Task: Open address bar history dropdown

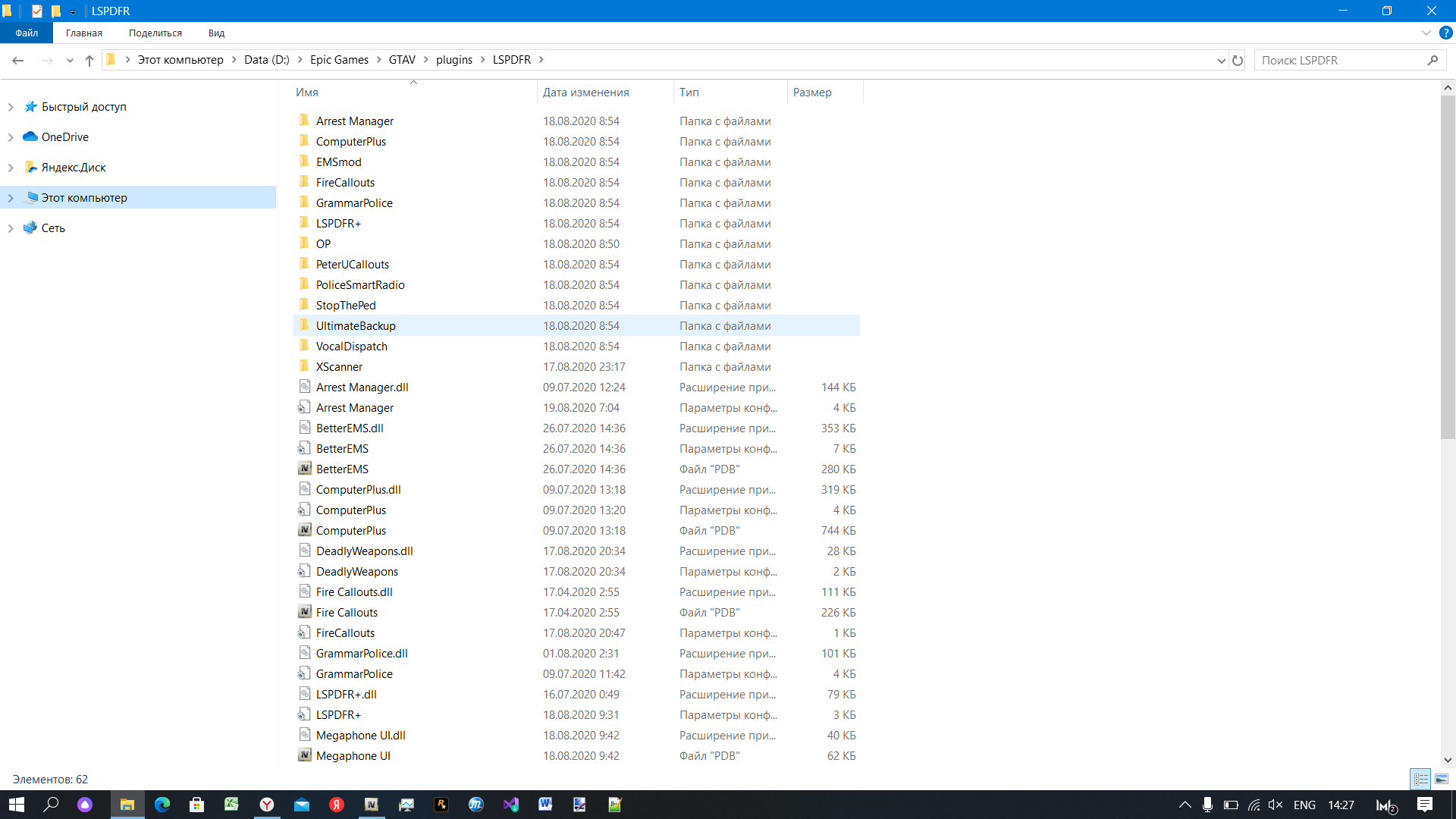Action: coord(1221,60)
